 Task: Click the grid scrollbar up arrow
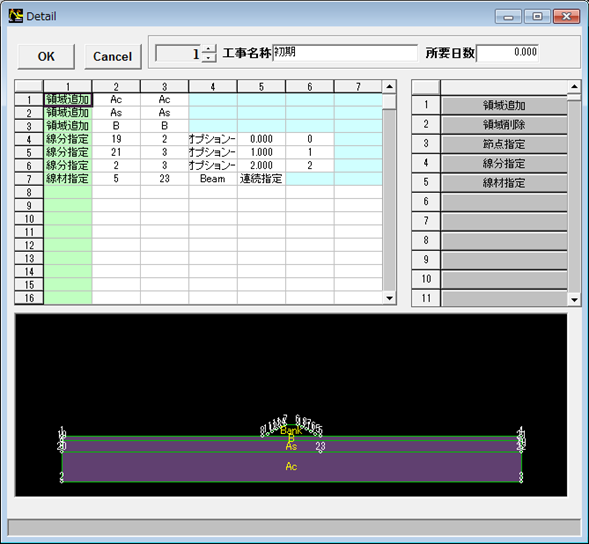(x=389, y=86)
